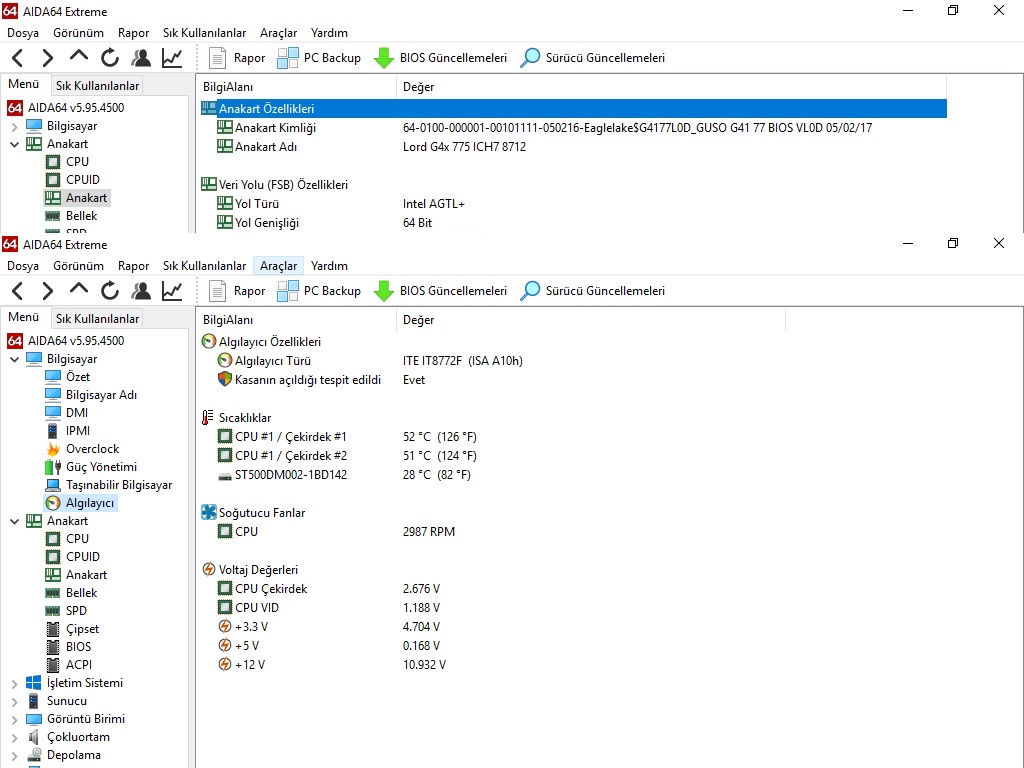
Task: Click the user icon in lower toolbar
Action: 140,291
